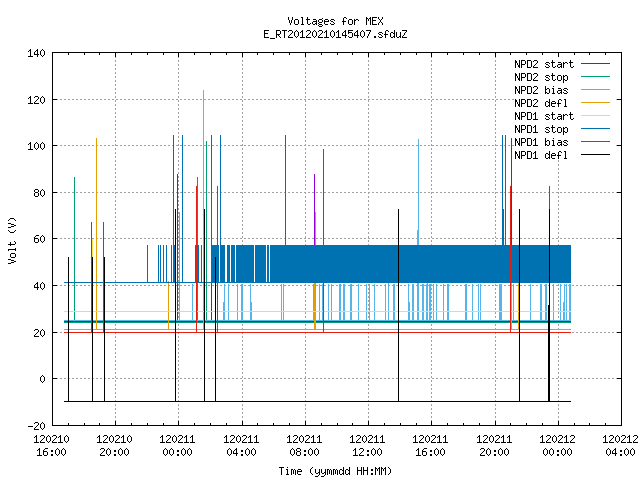Click the 'NPD2 stop' legend label
This screenshot has height=480, width=640.
tap(541, 77)
